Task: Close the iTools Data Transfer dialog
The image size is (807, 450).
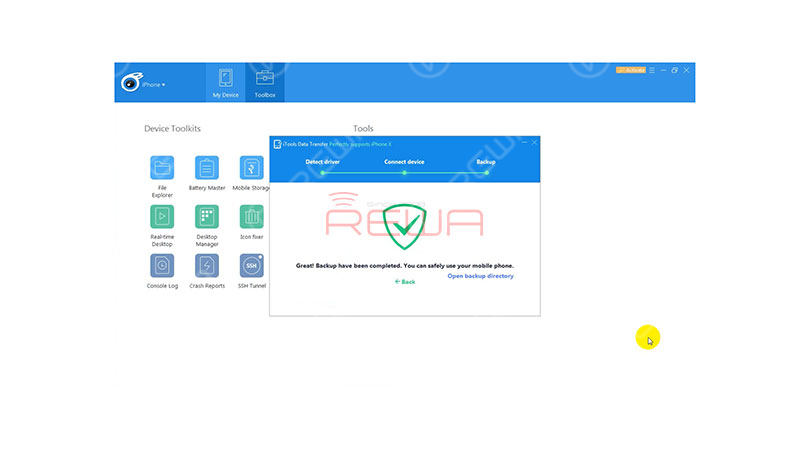Action: (x=534, y=143)
